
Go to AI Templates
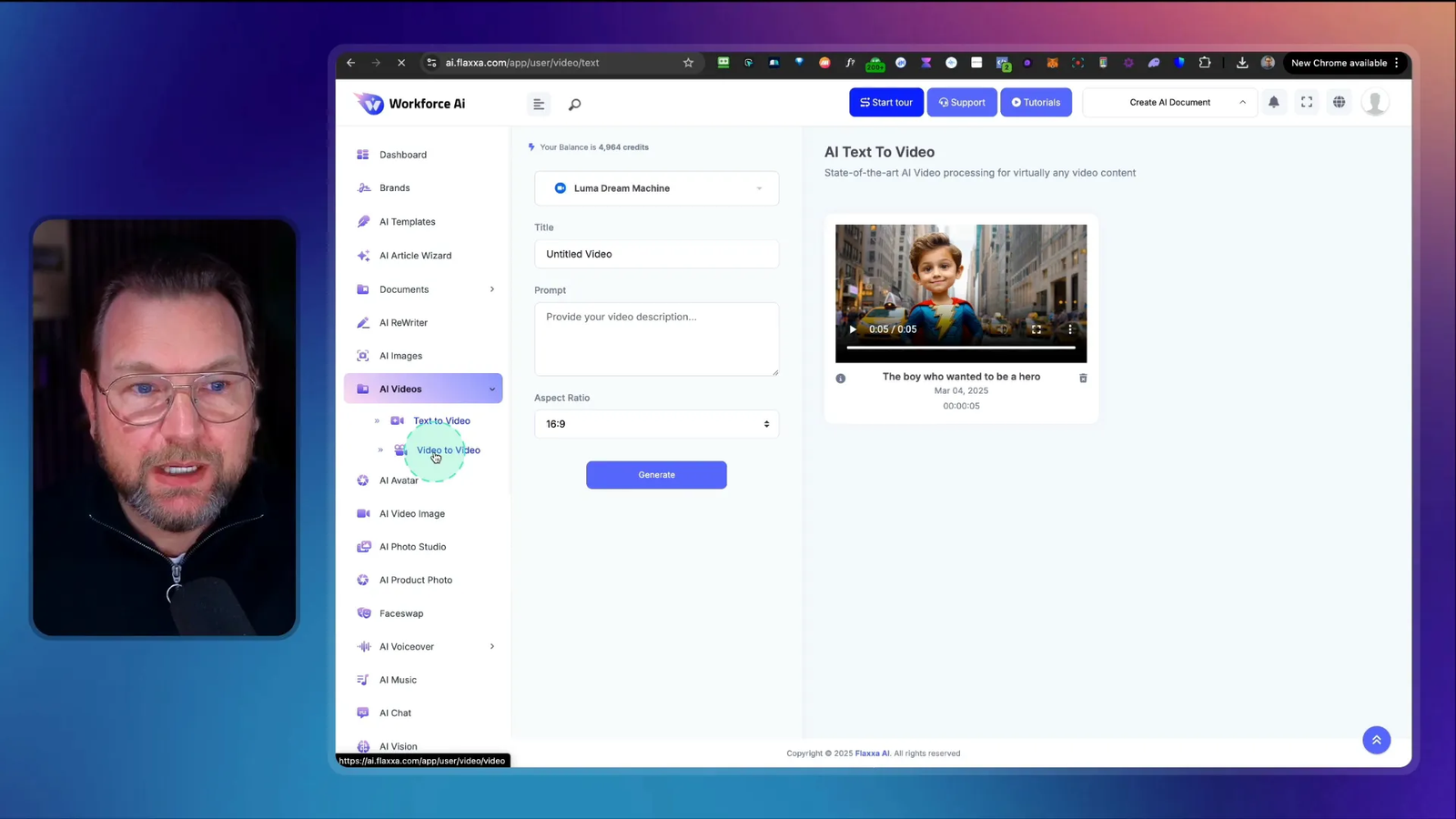[x=407, y=222]
